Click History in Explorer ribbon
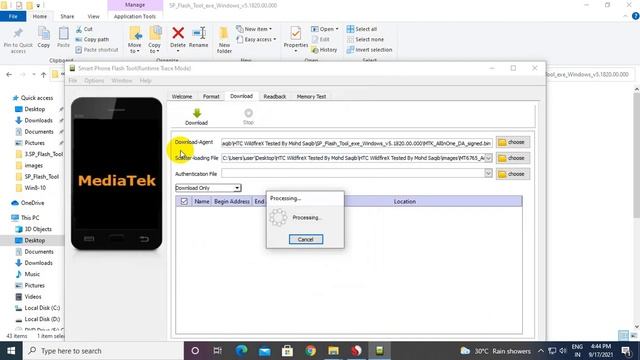640x360 pixels. pos(324,49)
